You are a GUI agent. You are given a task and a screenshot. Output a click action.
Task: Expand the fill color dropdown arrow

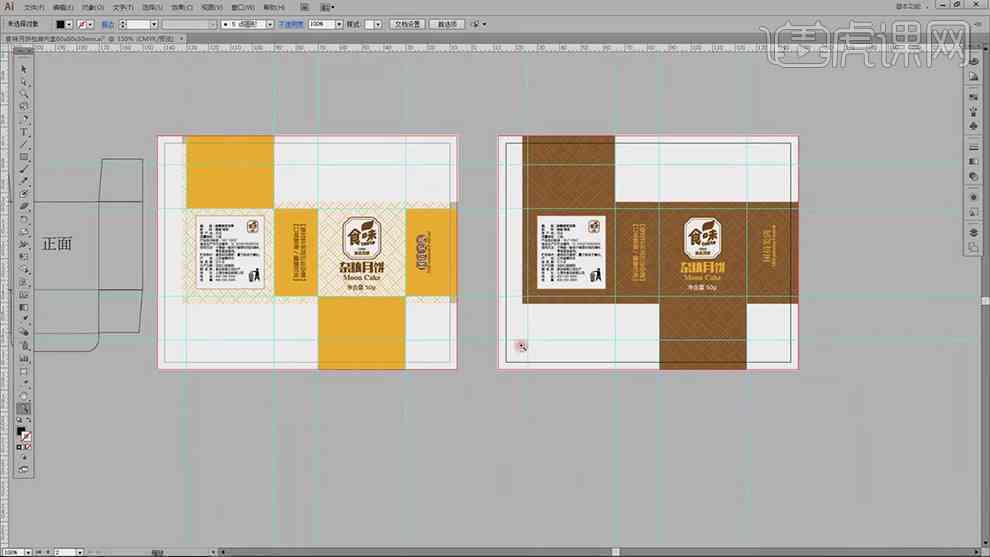[69, 24]
